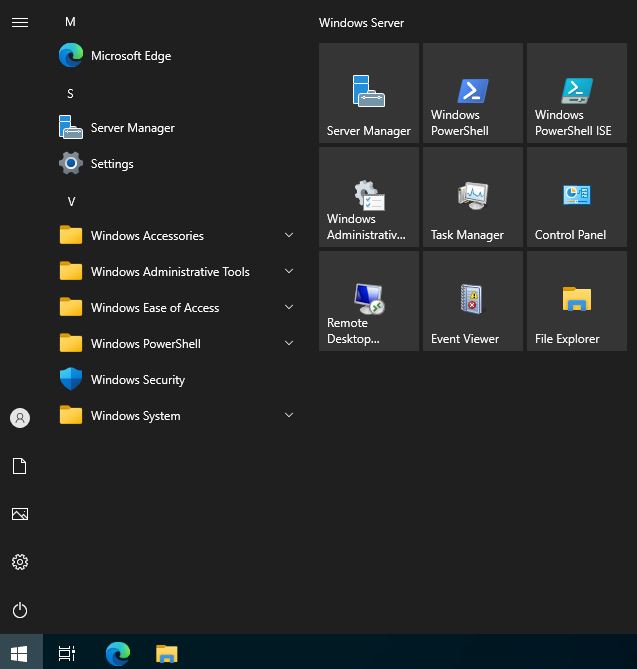Open the File Explorer tile
This screenshot has height=669, width=637.
577,301
